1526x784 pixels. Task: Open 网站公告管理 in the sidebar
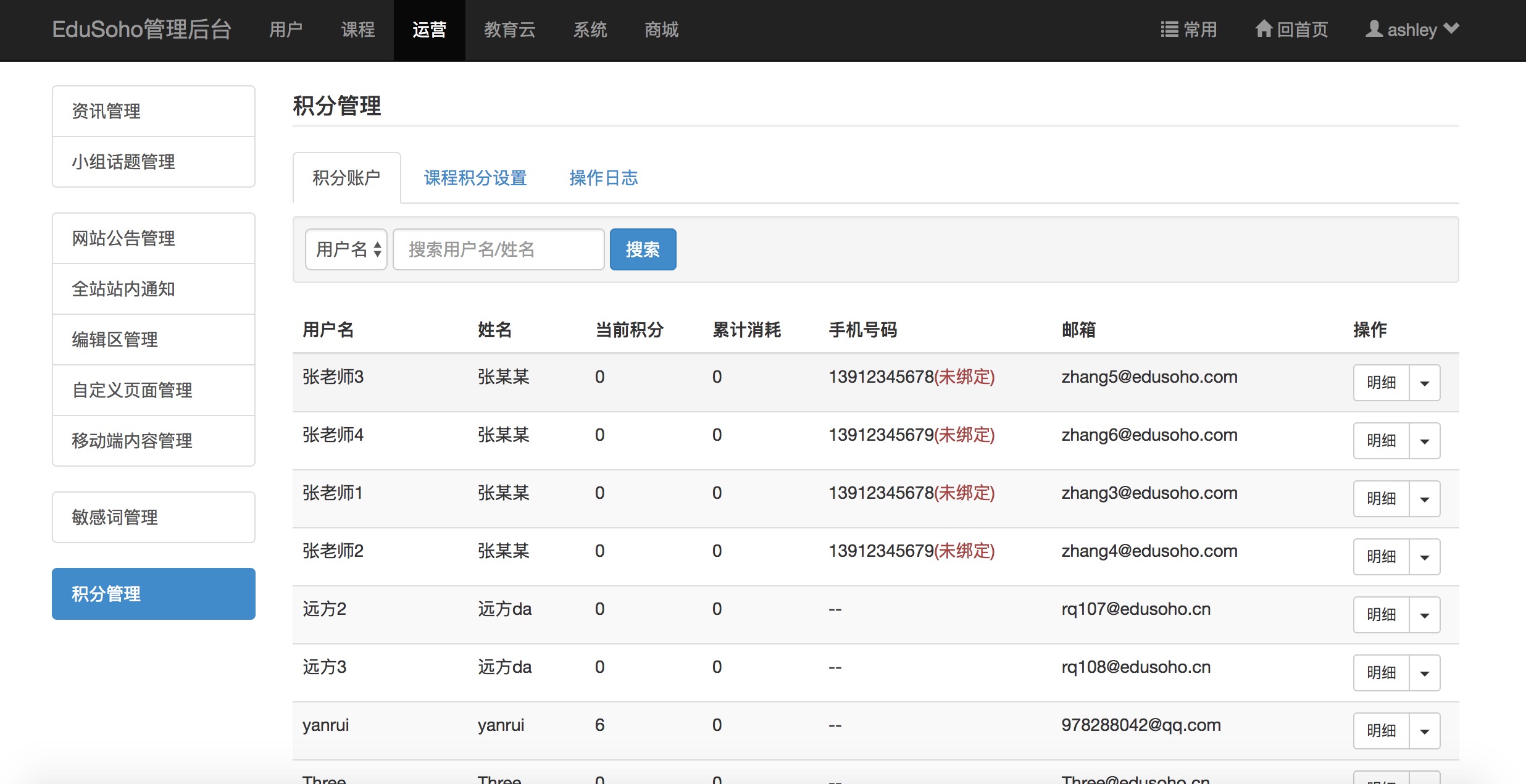click(x=154, y=238)
